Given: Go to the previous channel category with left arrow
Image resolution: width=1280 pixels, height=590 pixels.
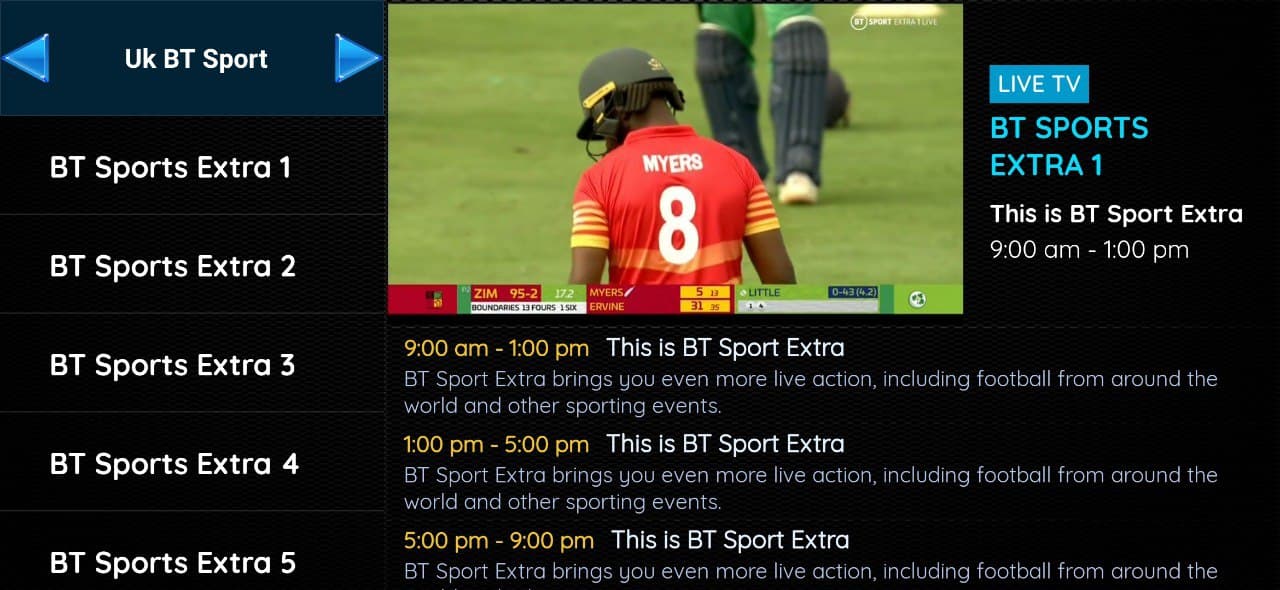Looking at the screenshot, I should point(26,58).
